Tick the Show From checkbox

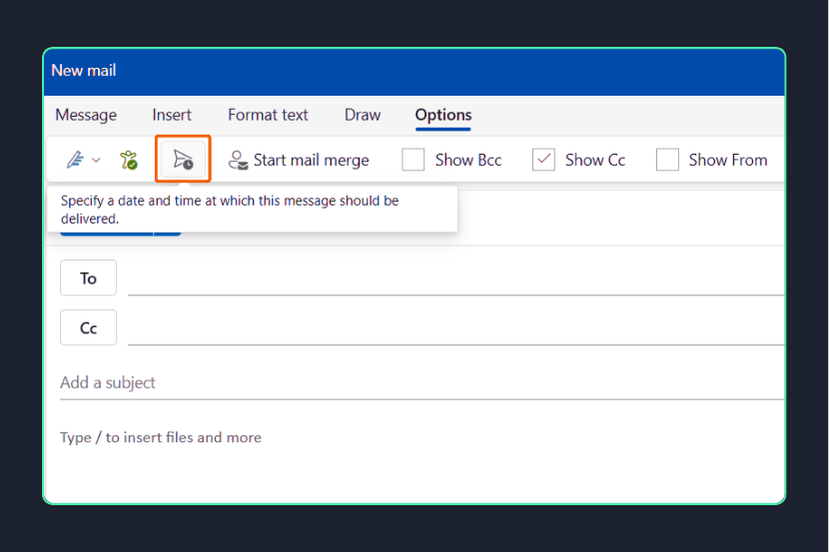667,160
